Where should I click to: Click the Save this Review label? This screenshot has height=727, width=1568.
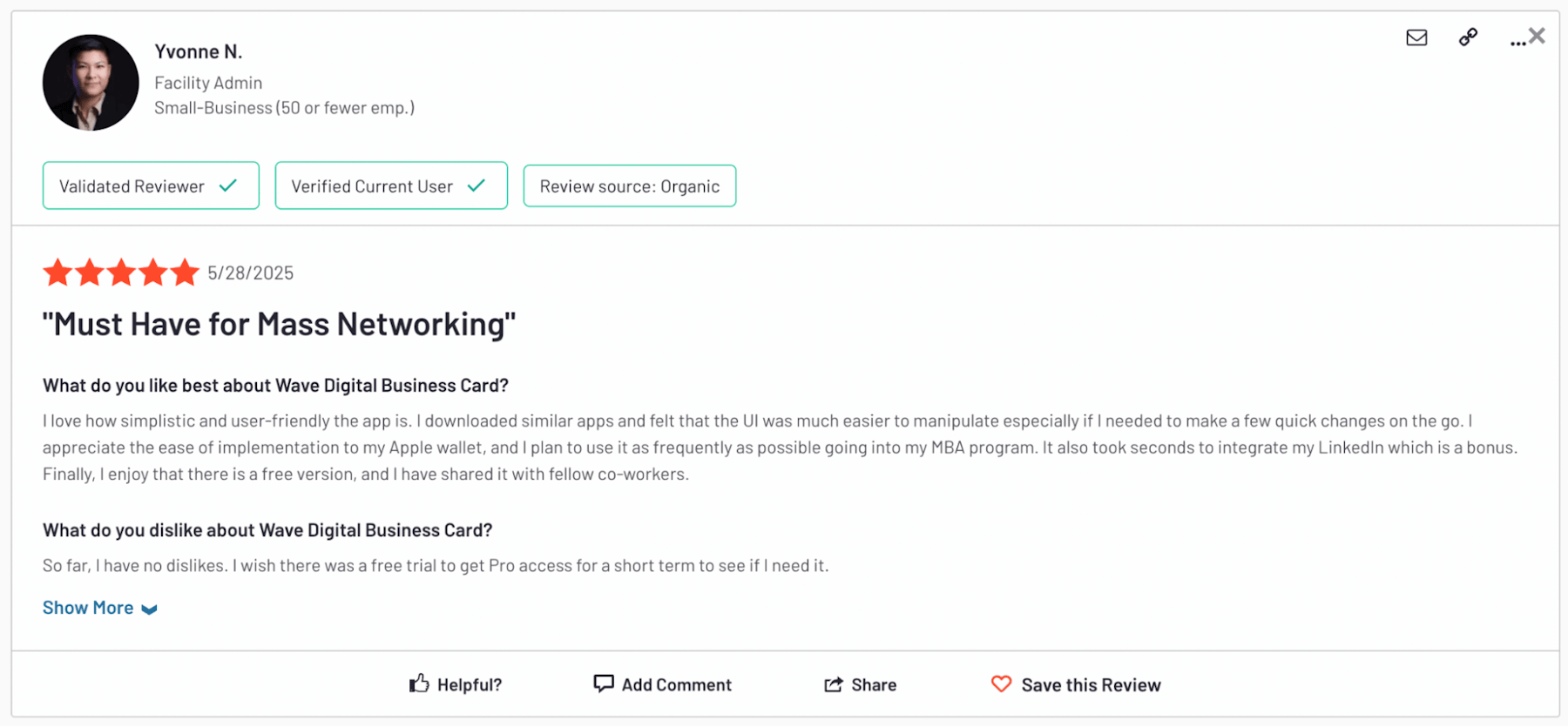1092,685
